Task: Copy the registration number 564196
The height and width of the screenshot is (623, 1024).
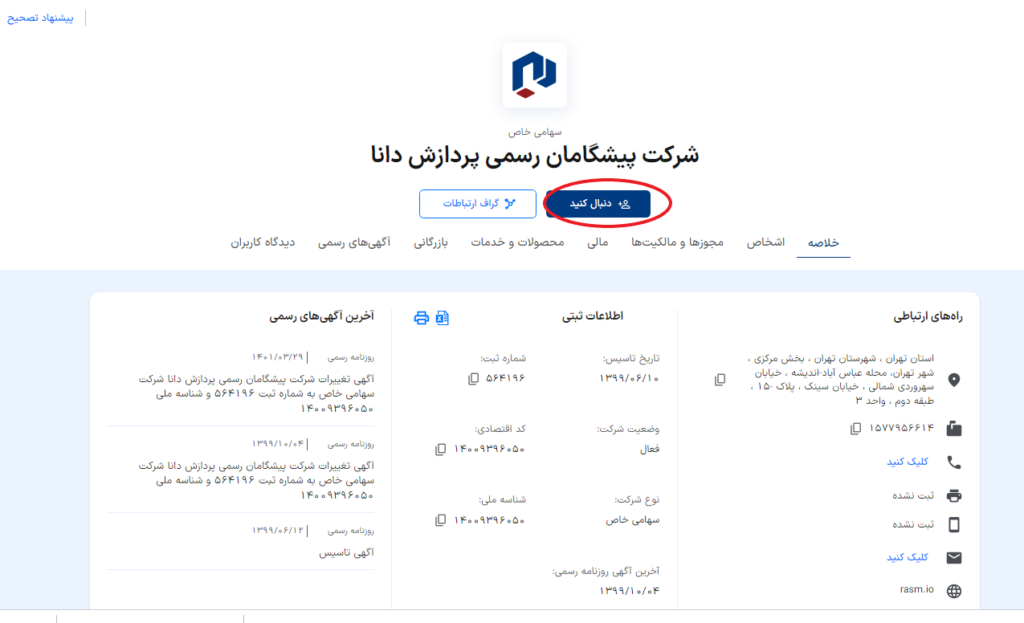Action: point(473,378)
